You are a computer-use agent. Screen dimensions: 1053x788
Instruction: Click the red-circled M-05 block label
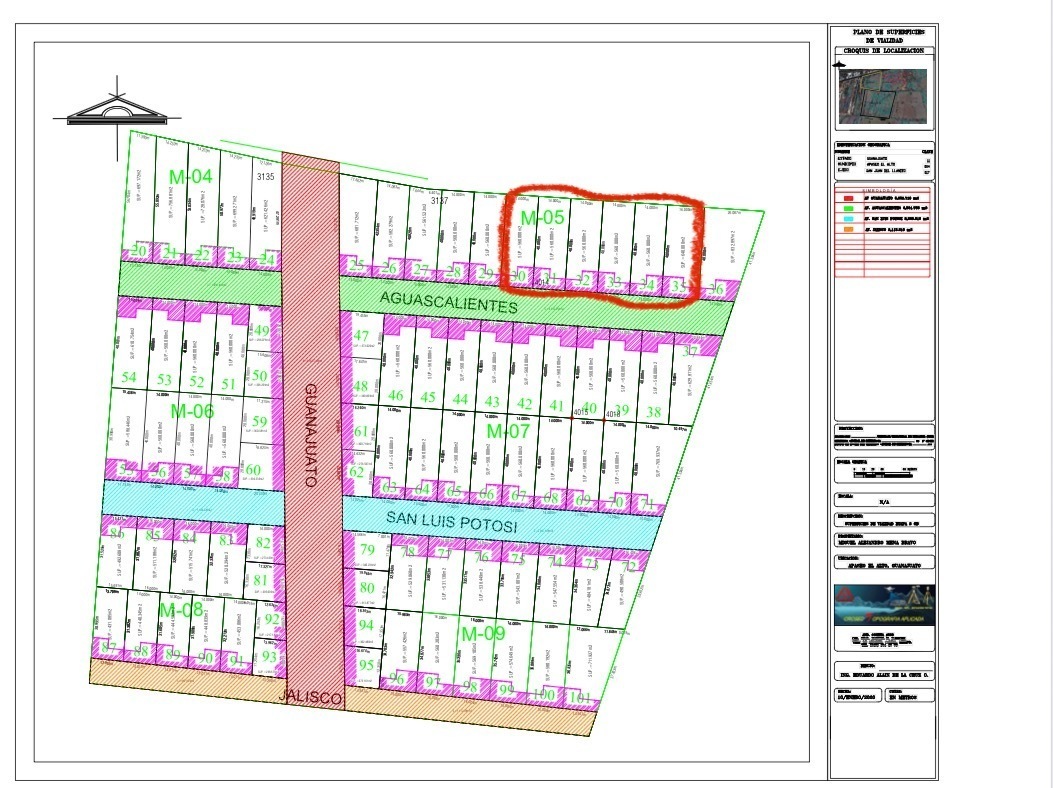[544, 217]
